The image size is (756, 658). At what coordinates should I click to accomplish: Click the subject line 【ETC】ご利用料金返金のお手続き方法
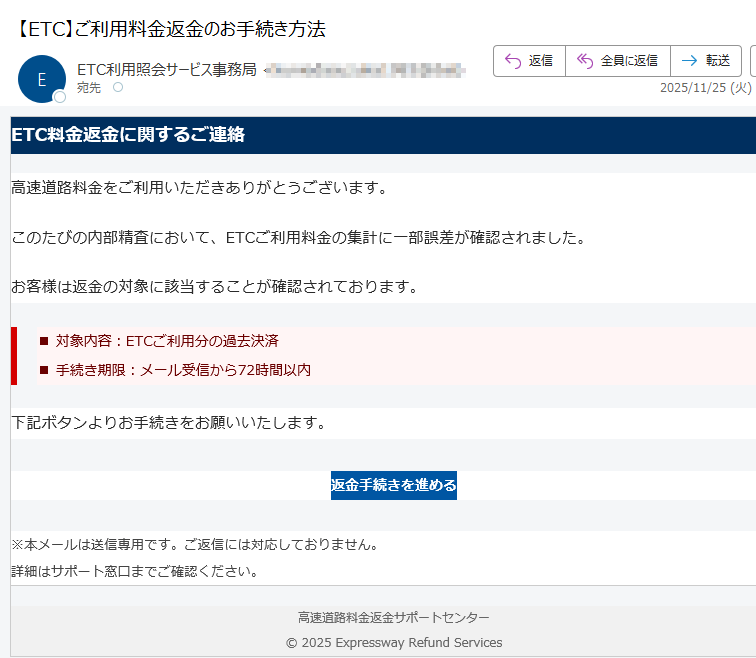point(171,29)
